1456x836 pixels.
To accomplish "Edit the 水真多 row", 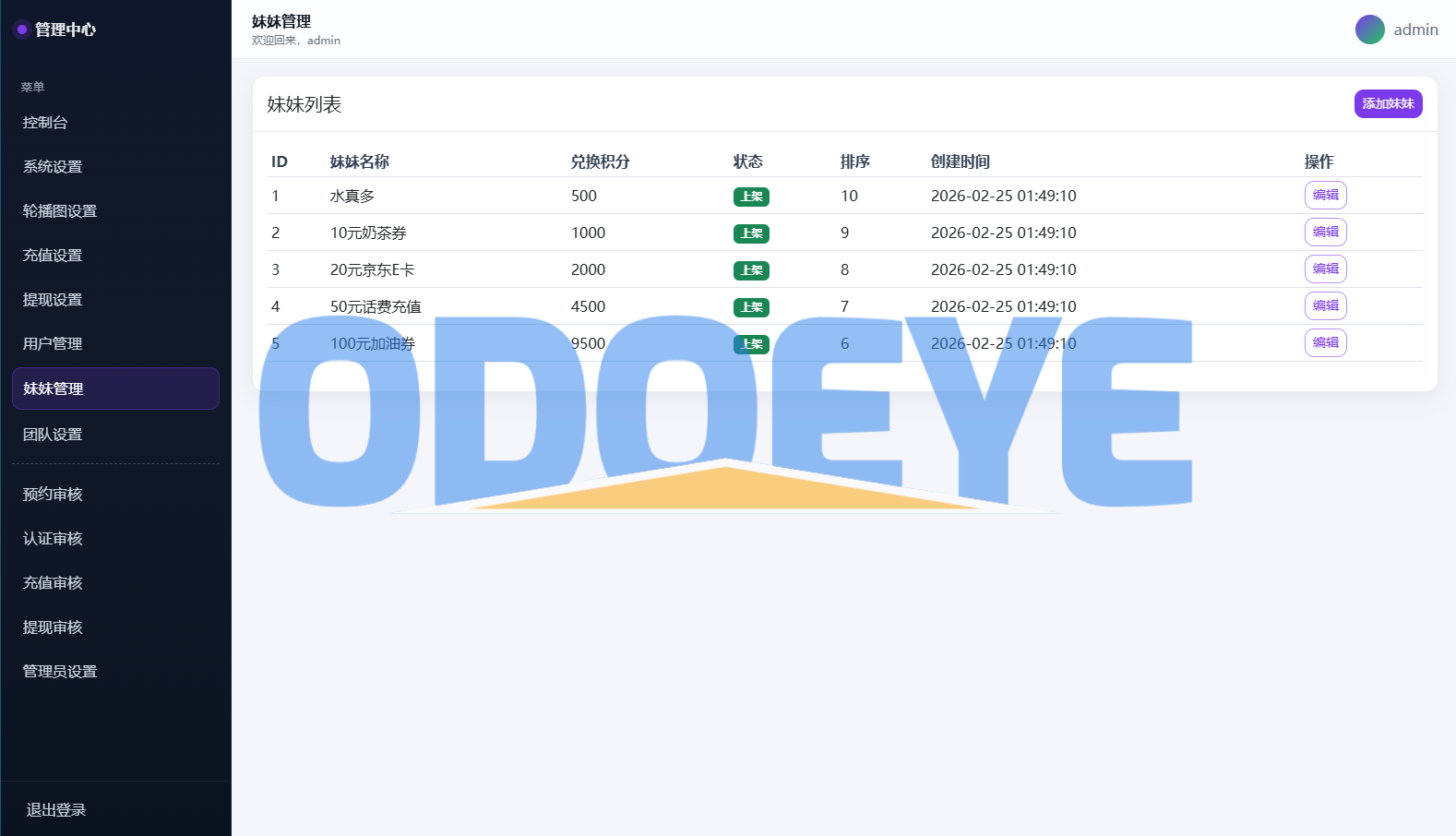I will tap(1325, 195).
